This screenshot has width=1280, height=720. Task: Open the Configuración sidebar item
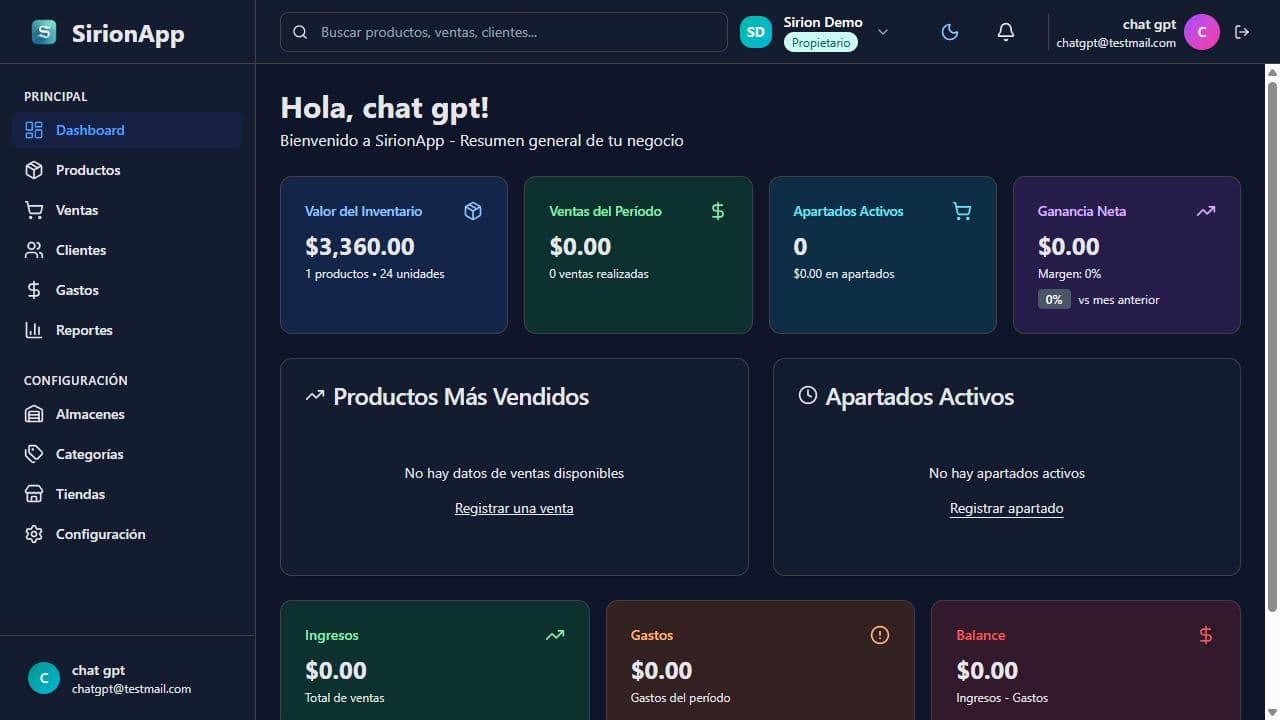pyautogui.click(x=127, y=534)
